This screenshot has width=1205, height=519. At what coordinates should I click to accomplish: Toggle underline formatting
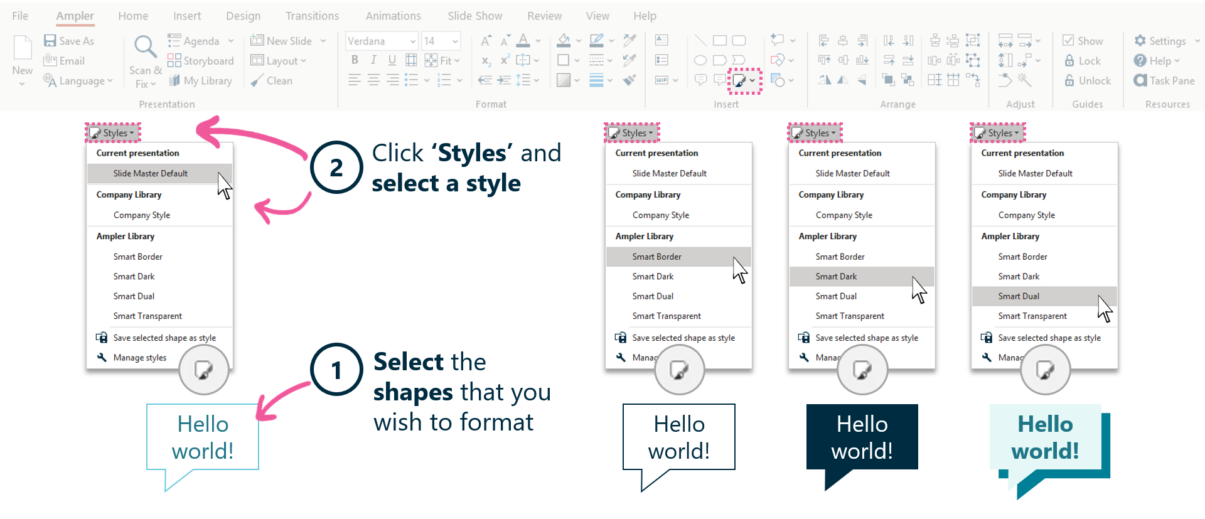(x=392, y=61)
